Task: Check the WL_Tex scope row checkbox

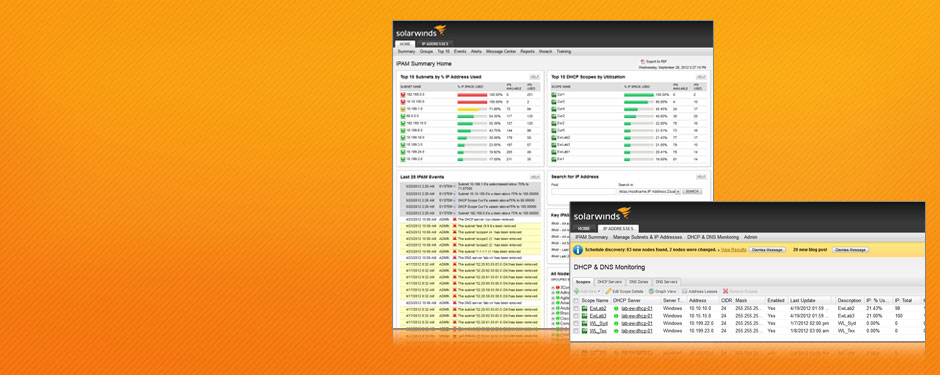Action: [576, 331]
